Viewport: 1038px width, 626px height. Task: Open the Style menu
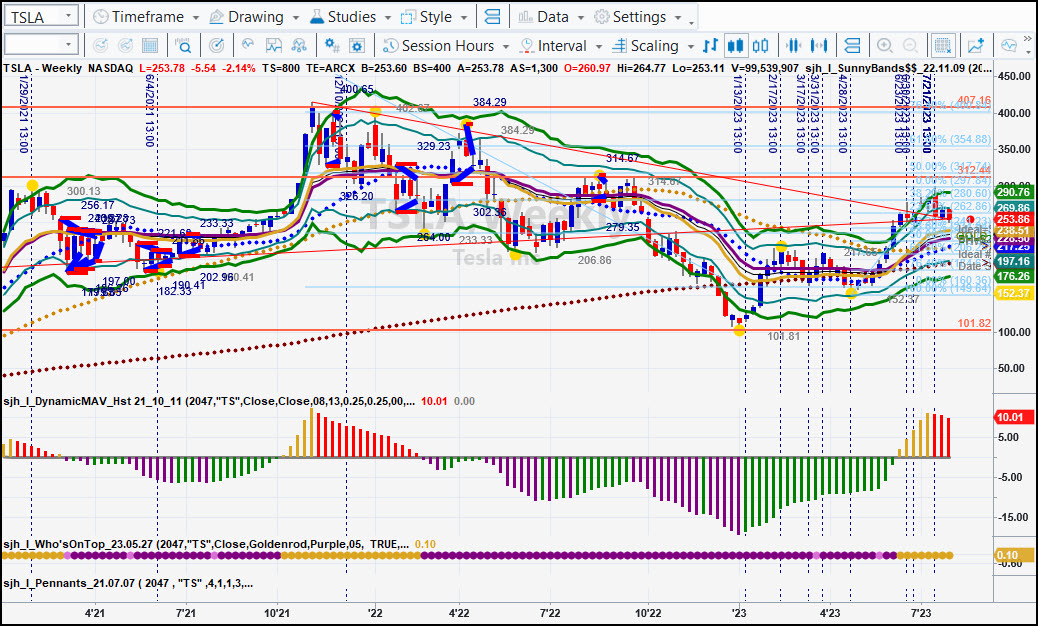[434, 17]
